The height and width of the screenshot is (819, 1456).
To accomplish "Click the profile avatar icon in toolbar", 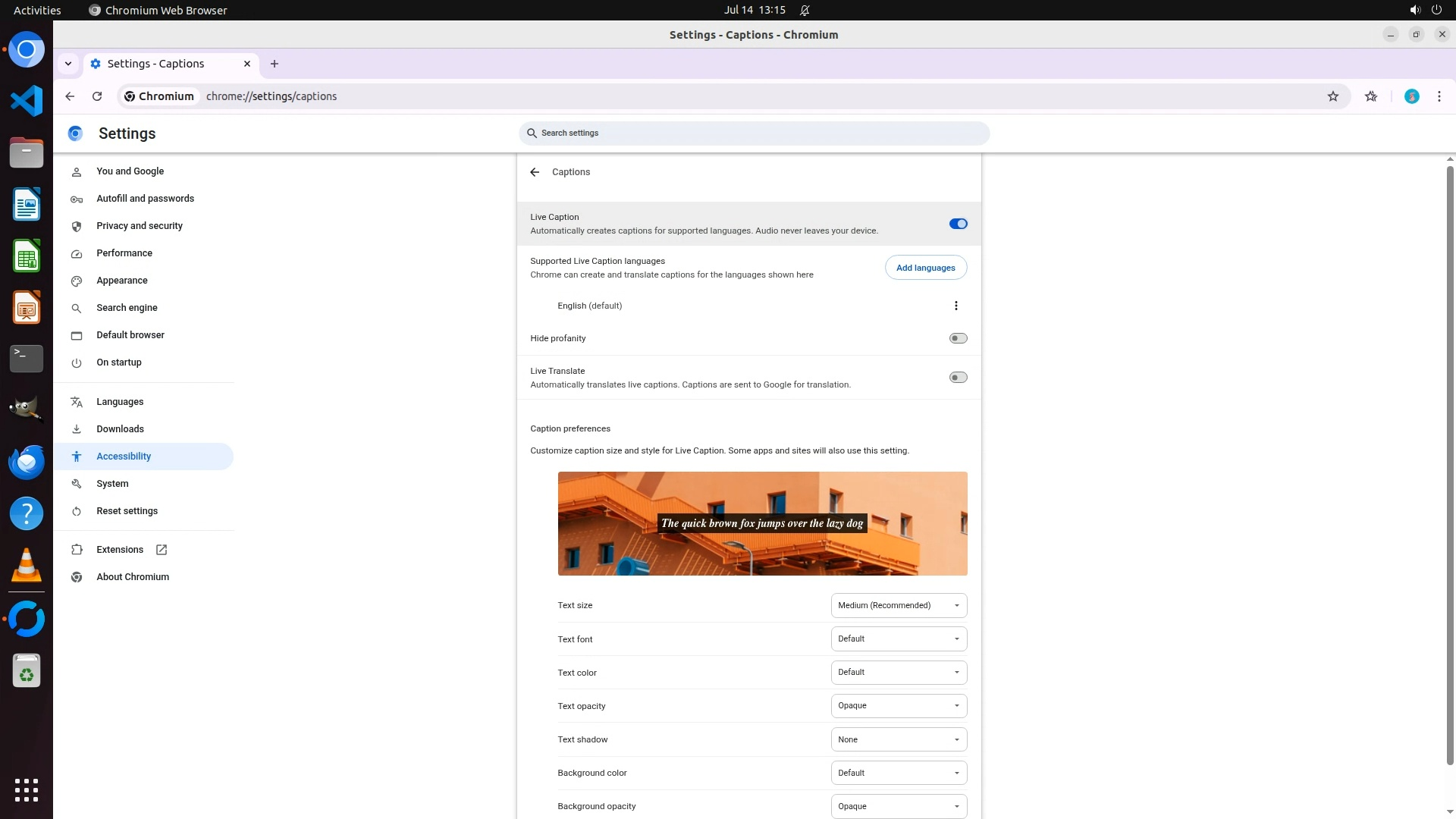I will pyautogui.click(x=1411, y=96).
